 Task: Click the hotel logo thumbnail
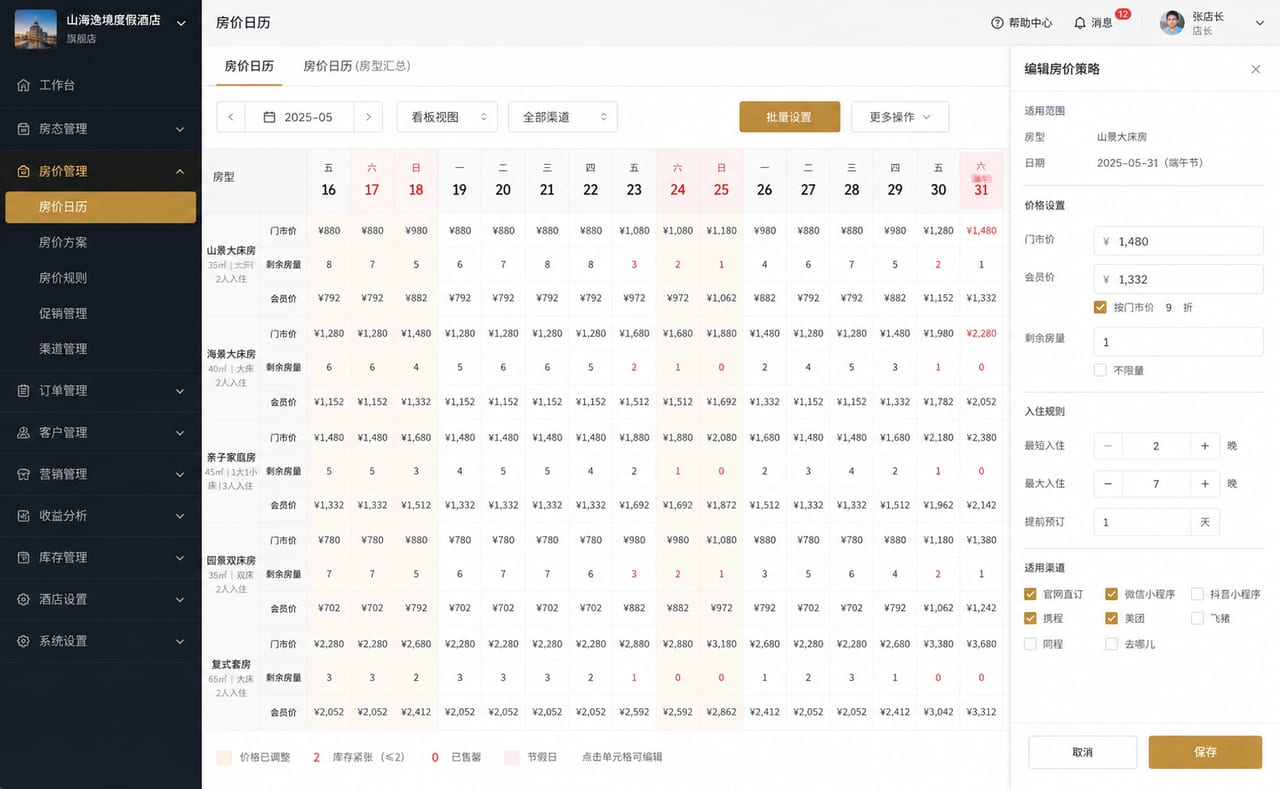point(35,29)
